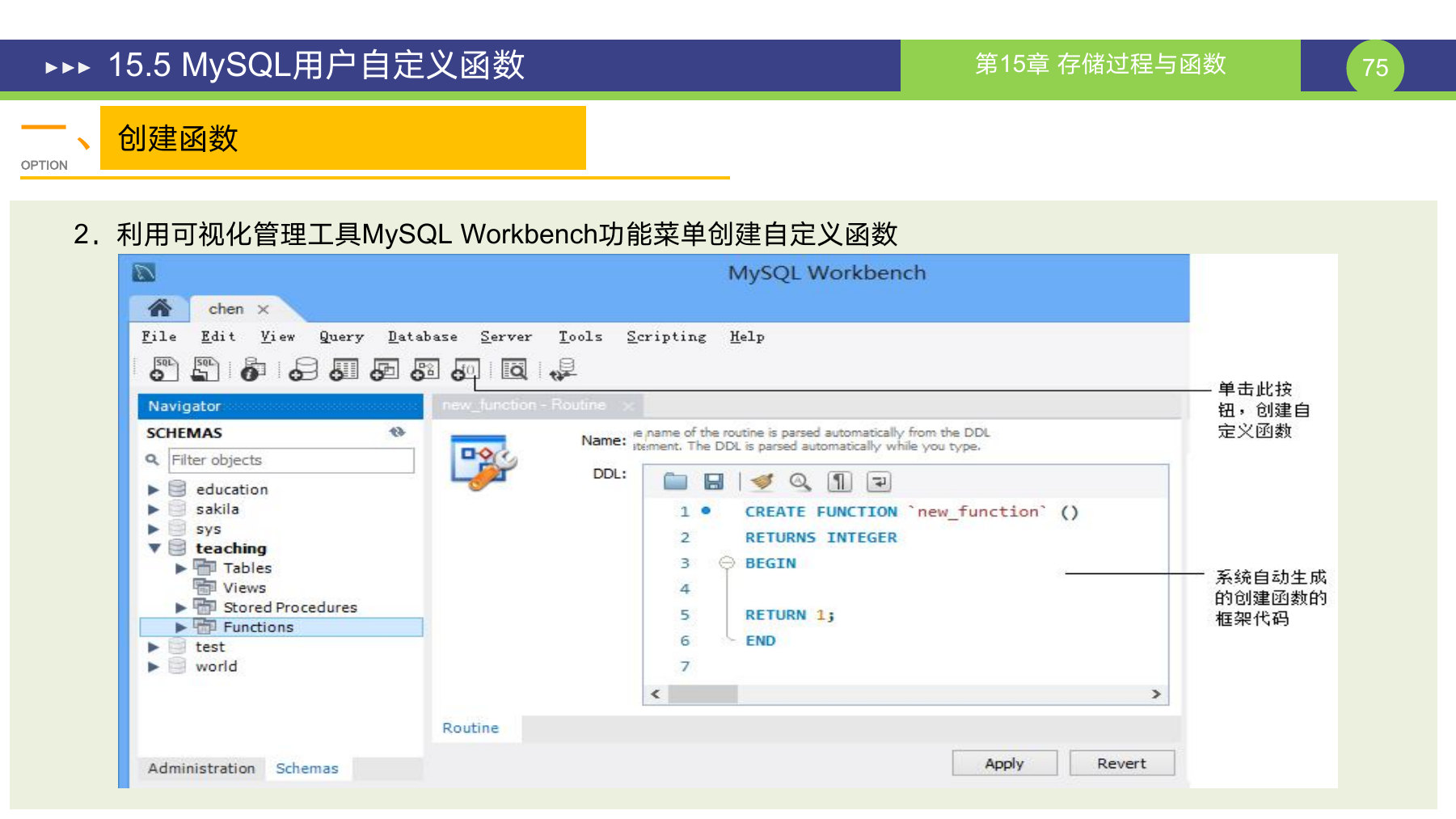Screen dimensions: 1456x819
Task: Click the create new function icon
Action: click(466, 369)
